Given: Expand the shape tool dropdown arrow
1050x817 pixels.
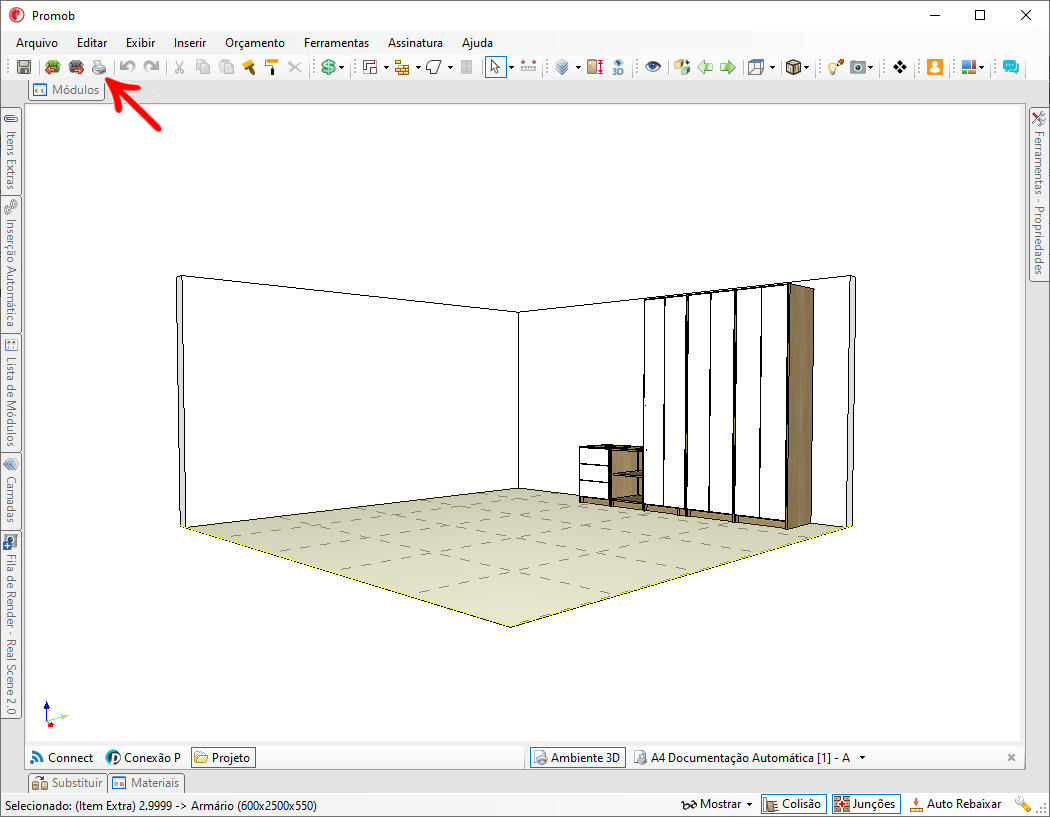Looking at the screenshot, I should pos(450,68).
